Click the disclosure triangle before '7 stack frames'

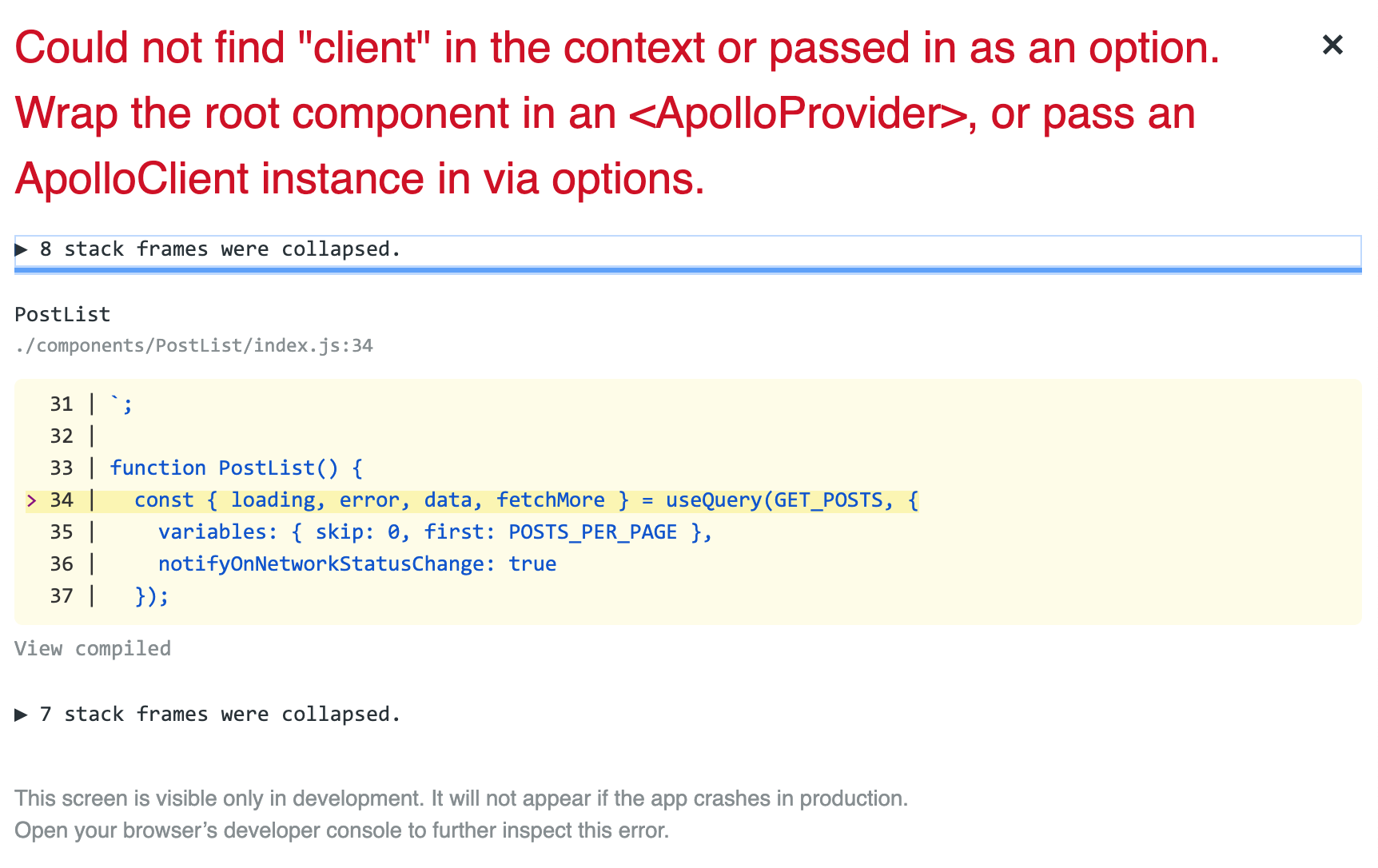[22, 714]
